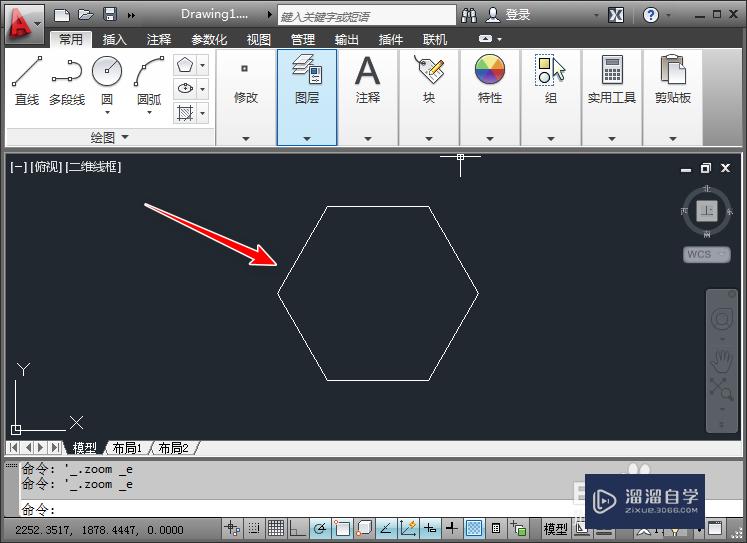Open the 修改 modify panel

coord(246,98)
